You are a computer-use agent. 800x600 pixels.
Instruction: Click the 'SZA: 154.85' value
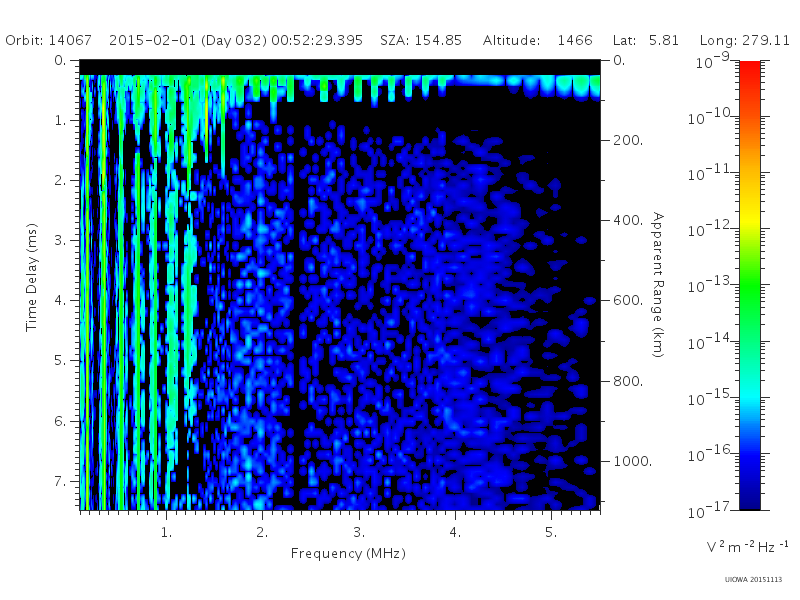point(421,40)
